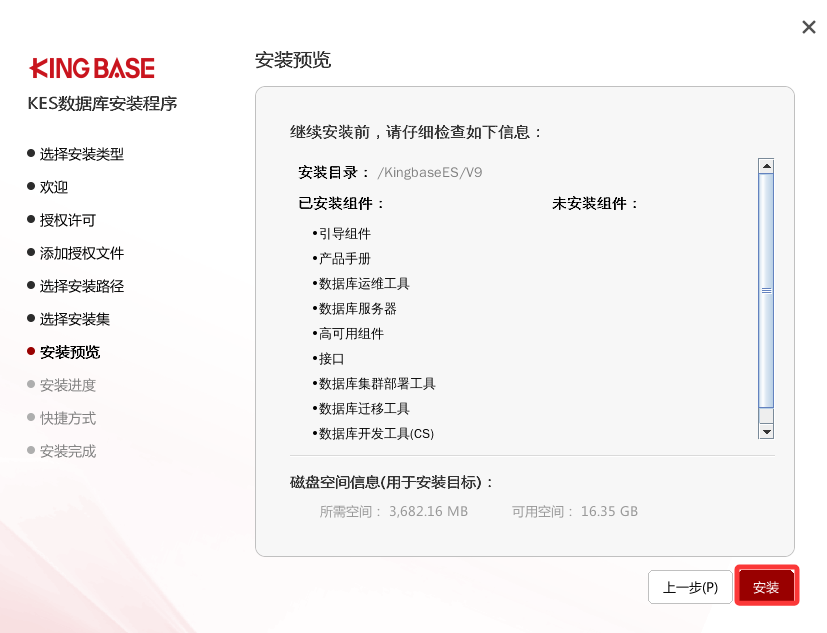The width and height of the screenshot is (827, 633).
Task: Click the KINGBASE logo
Action: coord(92,68)
